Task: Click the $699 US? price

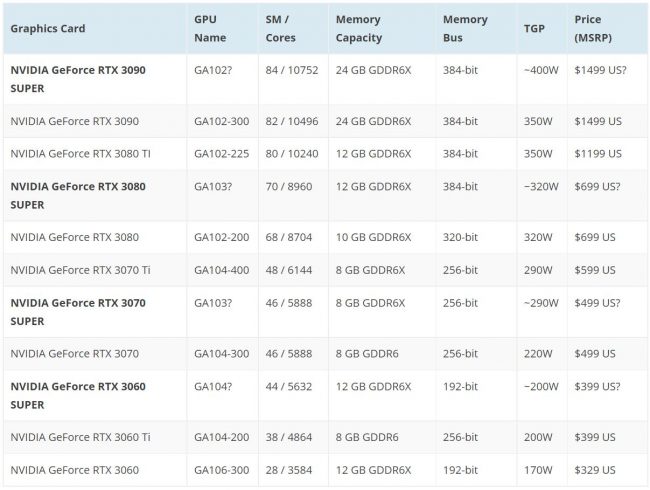Action: 597,187
